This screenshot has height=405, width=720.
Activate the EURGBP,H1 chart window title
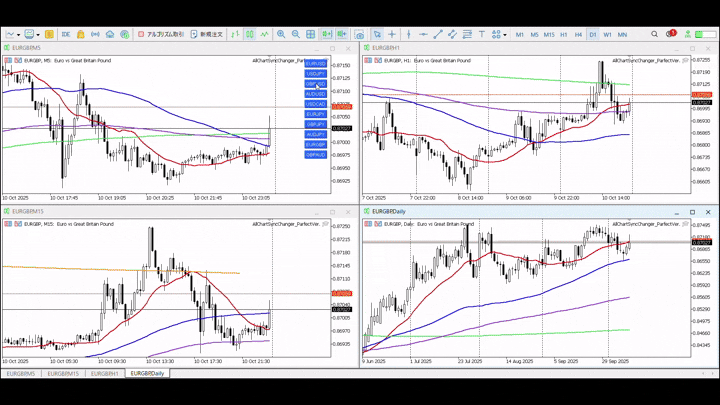point(386,48)
